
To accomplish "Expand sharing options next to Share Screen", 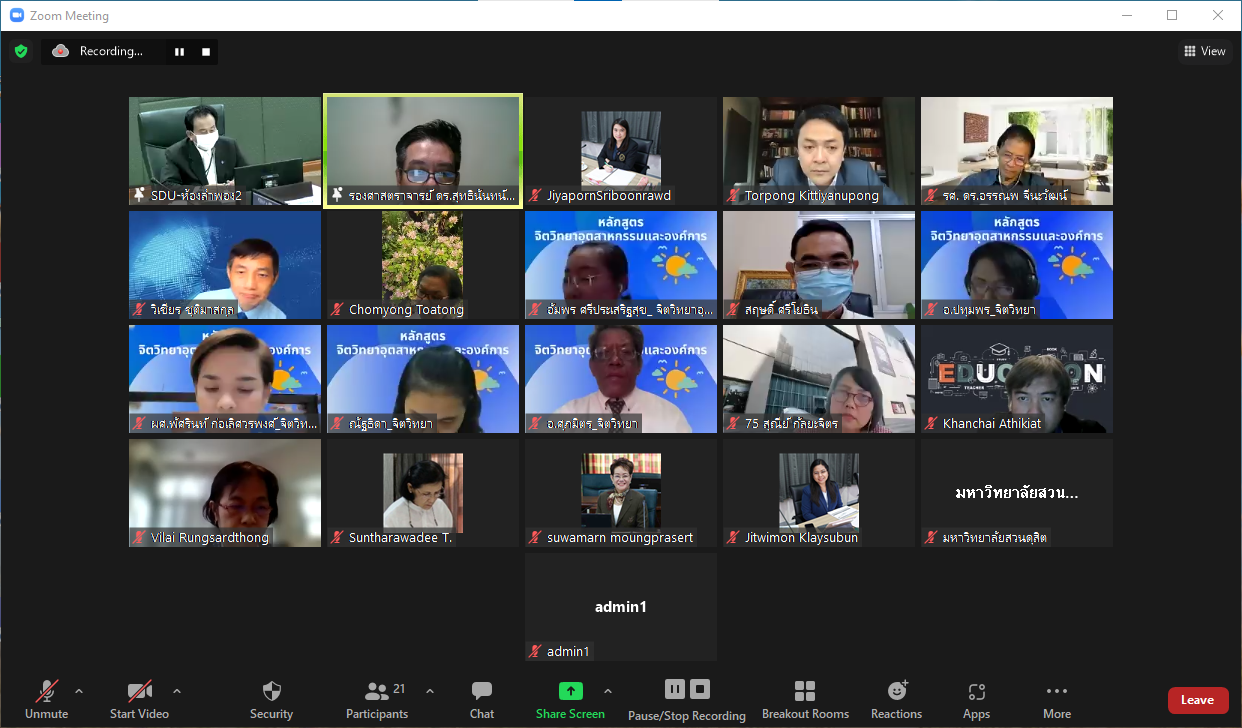I will 607,691.
